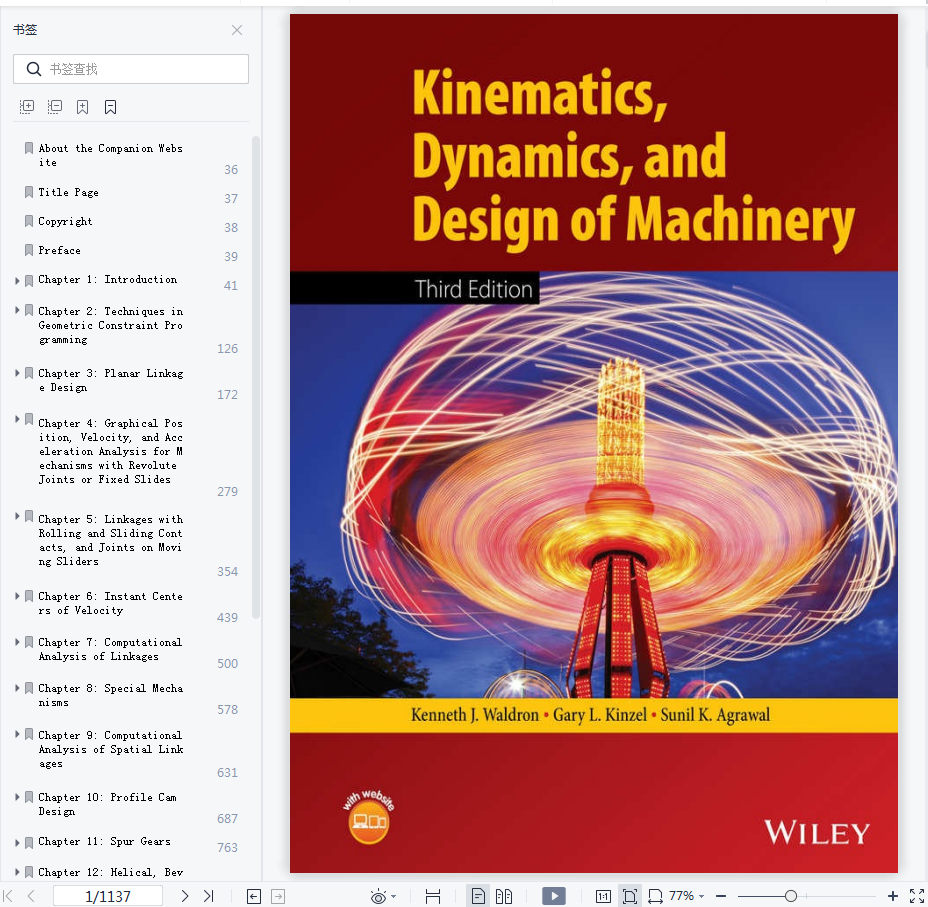Go forward to next view
The image size is (928, 907).
278,896
